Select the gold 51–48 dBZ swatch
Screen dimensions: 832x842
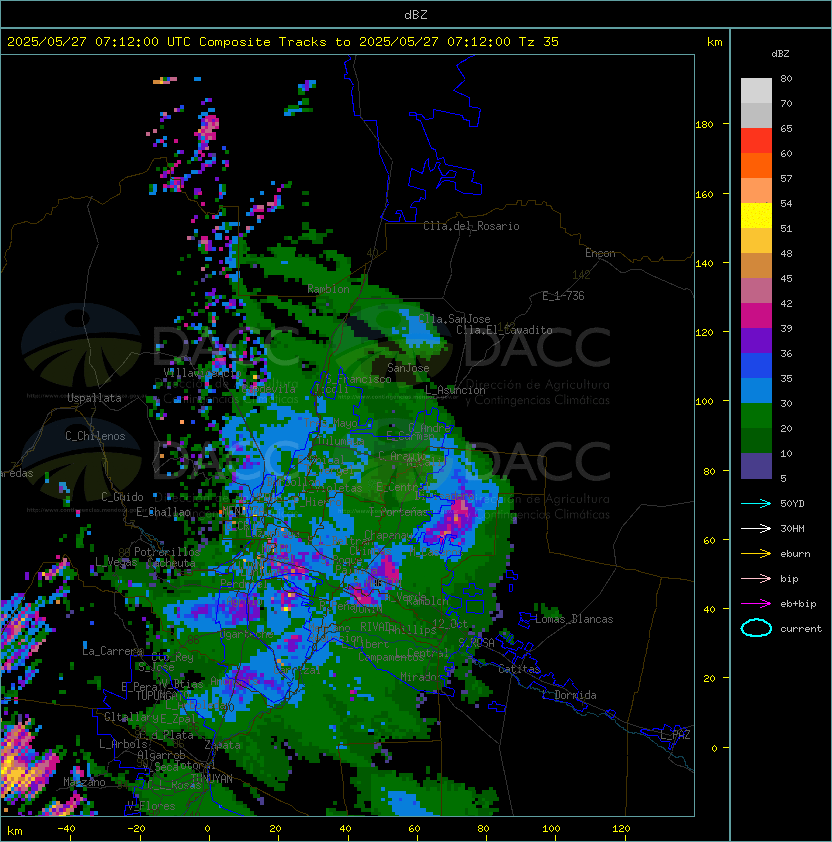tap(756, 241)
